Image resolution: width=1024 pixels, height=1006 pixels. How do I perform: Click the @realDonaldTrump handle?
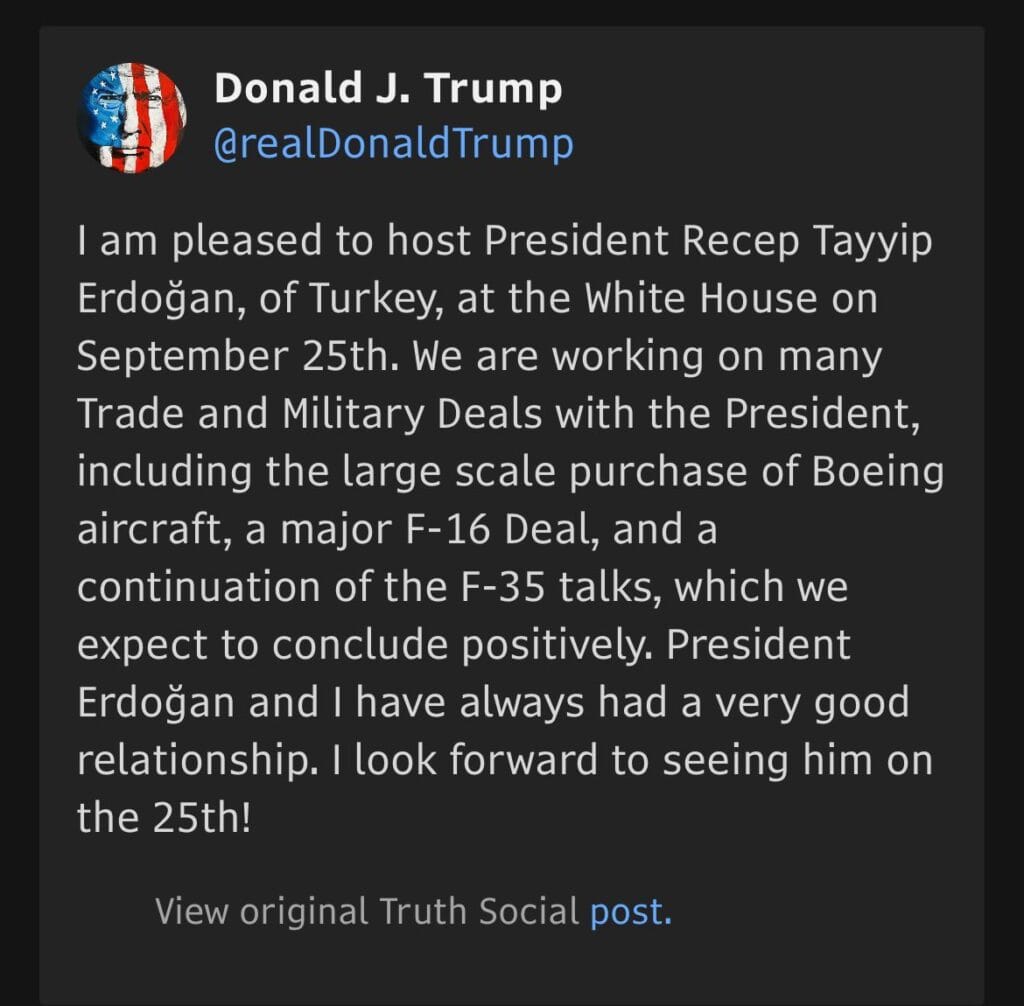point(394,144)
